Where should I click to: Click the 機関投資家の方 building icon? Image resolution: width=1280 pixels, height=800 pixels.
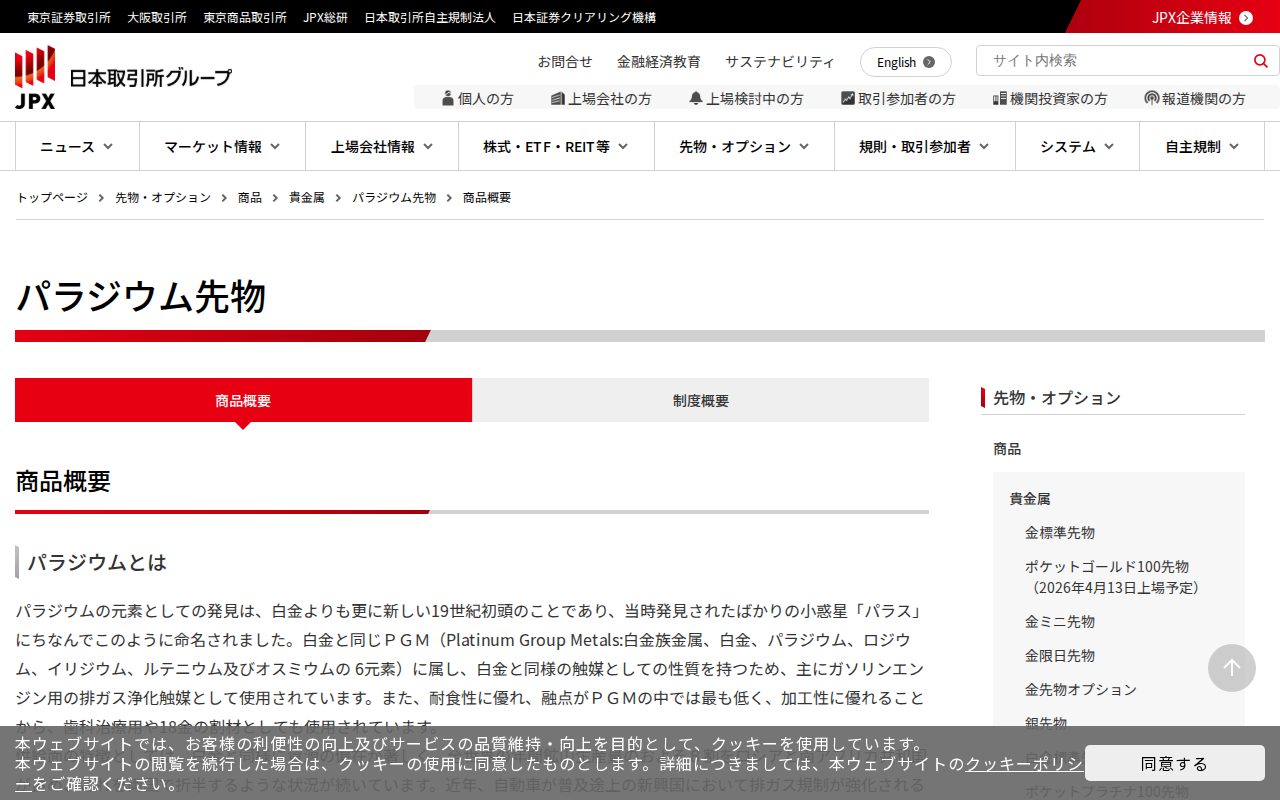click(x=1000, y=98)
